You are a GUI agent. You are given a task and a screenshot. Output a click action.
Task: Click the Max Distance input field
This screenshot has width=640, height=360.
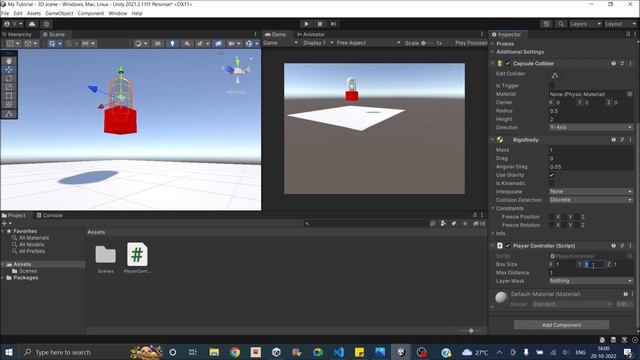(x=591, y=272)
